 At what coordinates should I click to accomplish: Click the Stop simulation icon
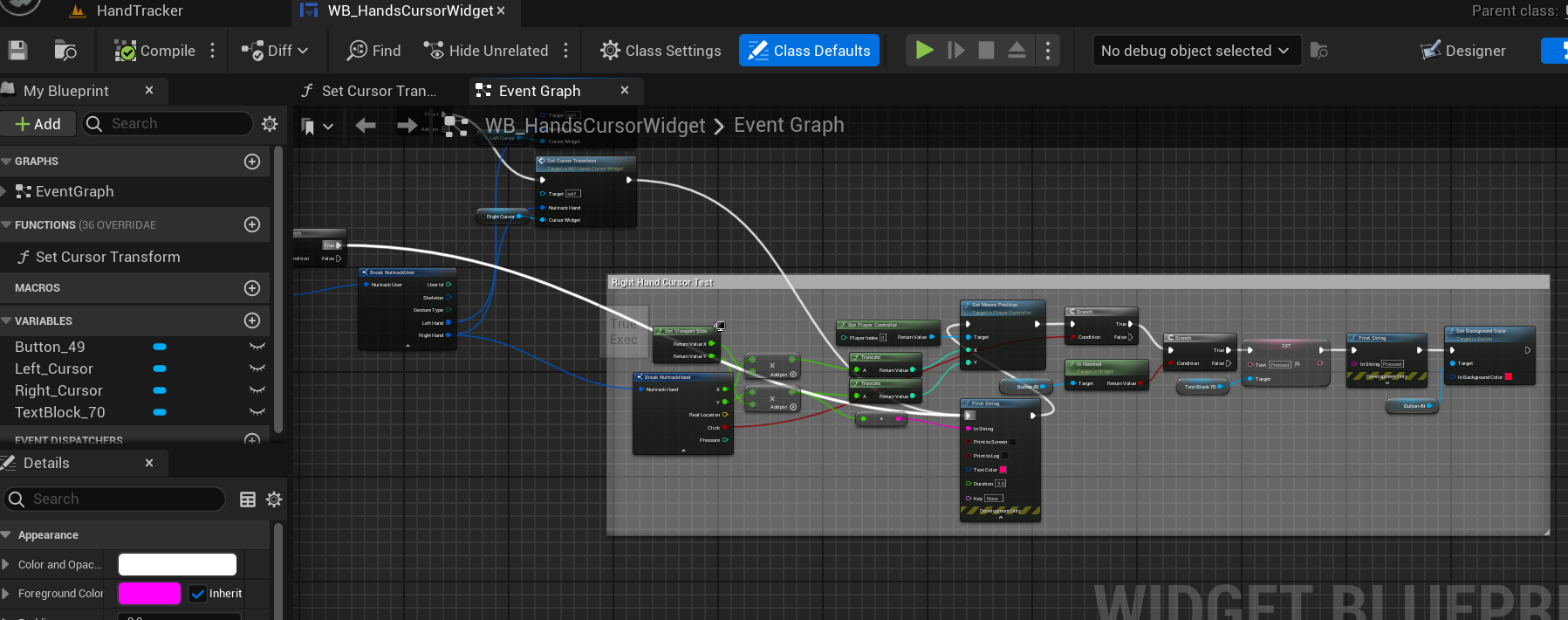coord(986,51)
